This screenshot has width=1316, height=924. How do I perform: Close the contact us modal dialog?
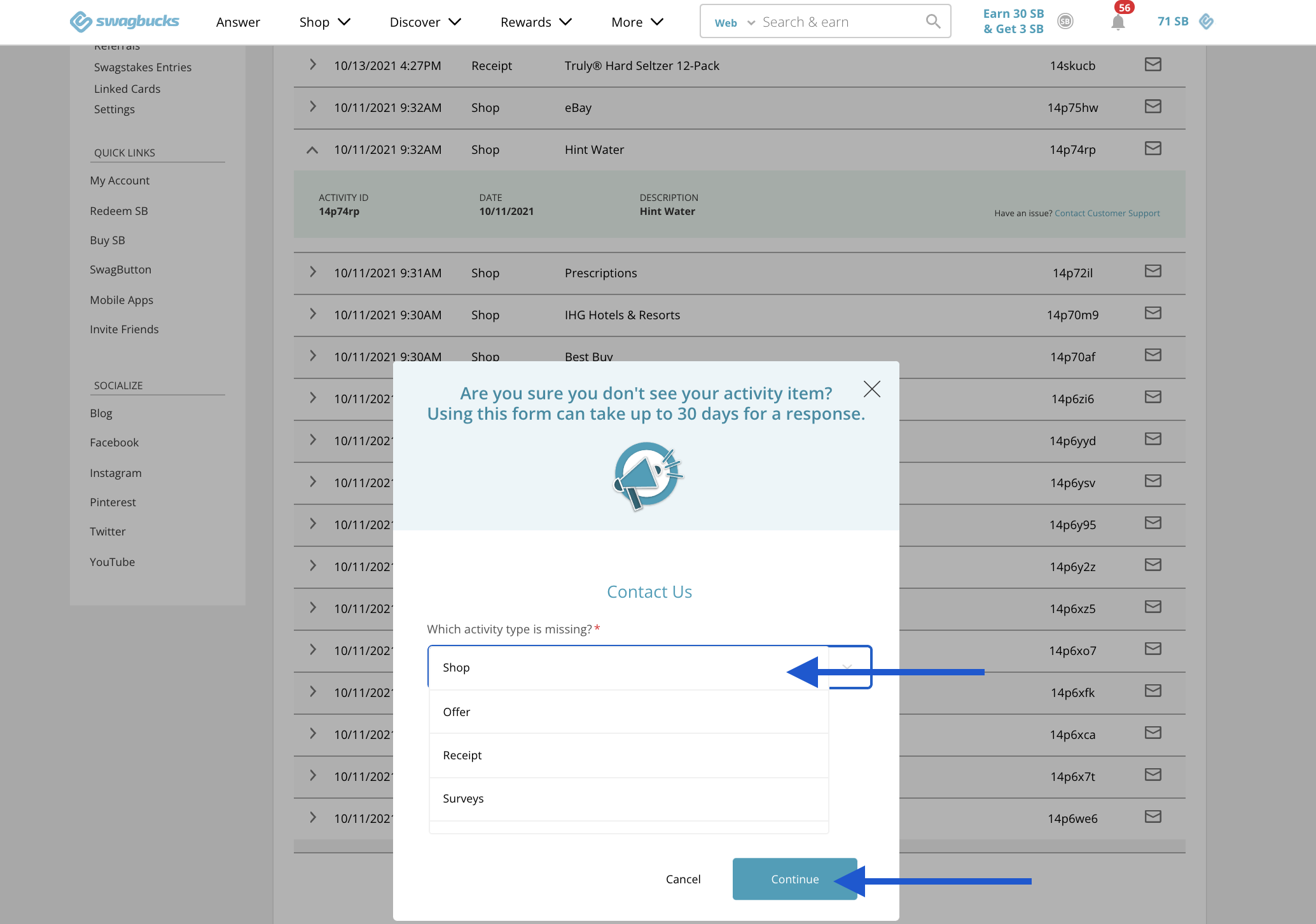point(873,388)
